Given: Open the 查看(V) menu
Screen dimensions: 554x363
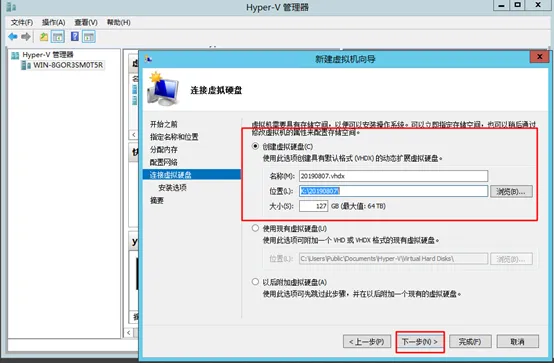Looking at the screenshot, I should (x=86, y=23).
